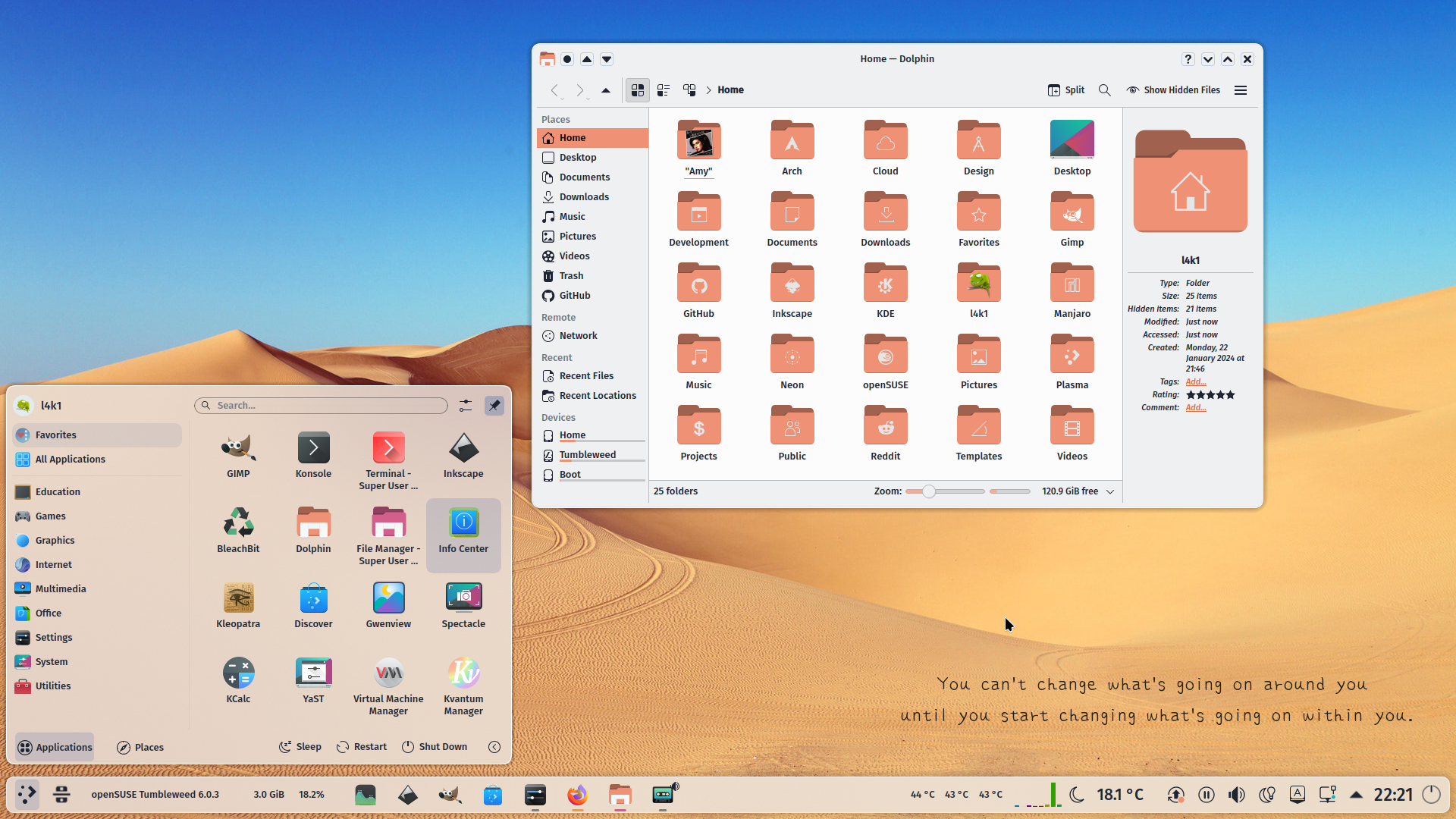The height and width of the screenshot is (819, 1456).
Task: Expand breadcrumb chevron before Home
Action: 709,90
